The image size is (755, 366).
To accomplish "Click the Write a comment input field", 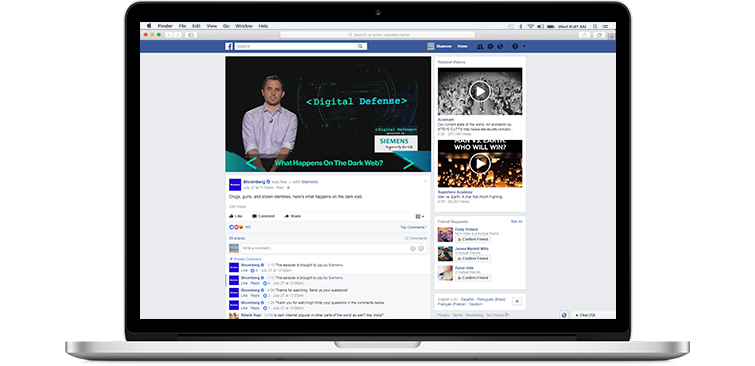I will click(x=327, y=248).
